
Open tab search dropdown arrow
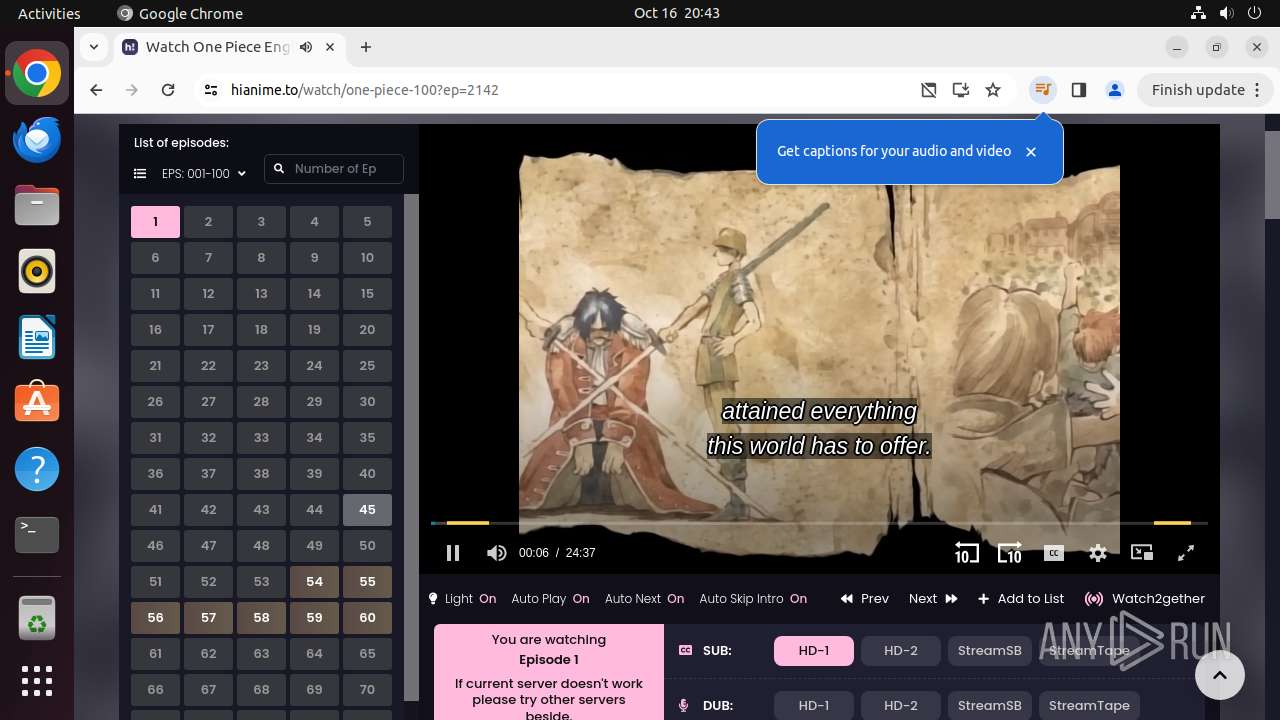pyautogui.click(x=93, y=47)
